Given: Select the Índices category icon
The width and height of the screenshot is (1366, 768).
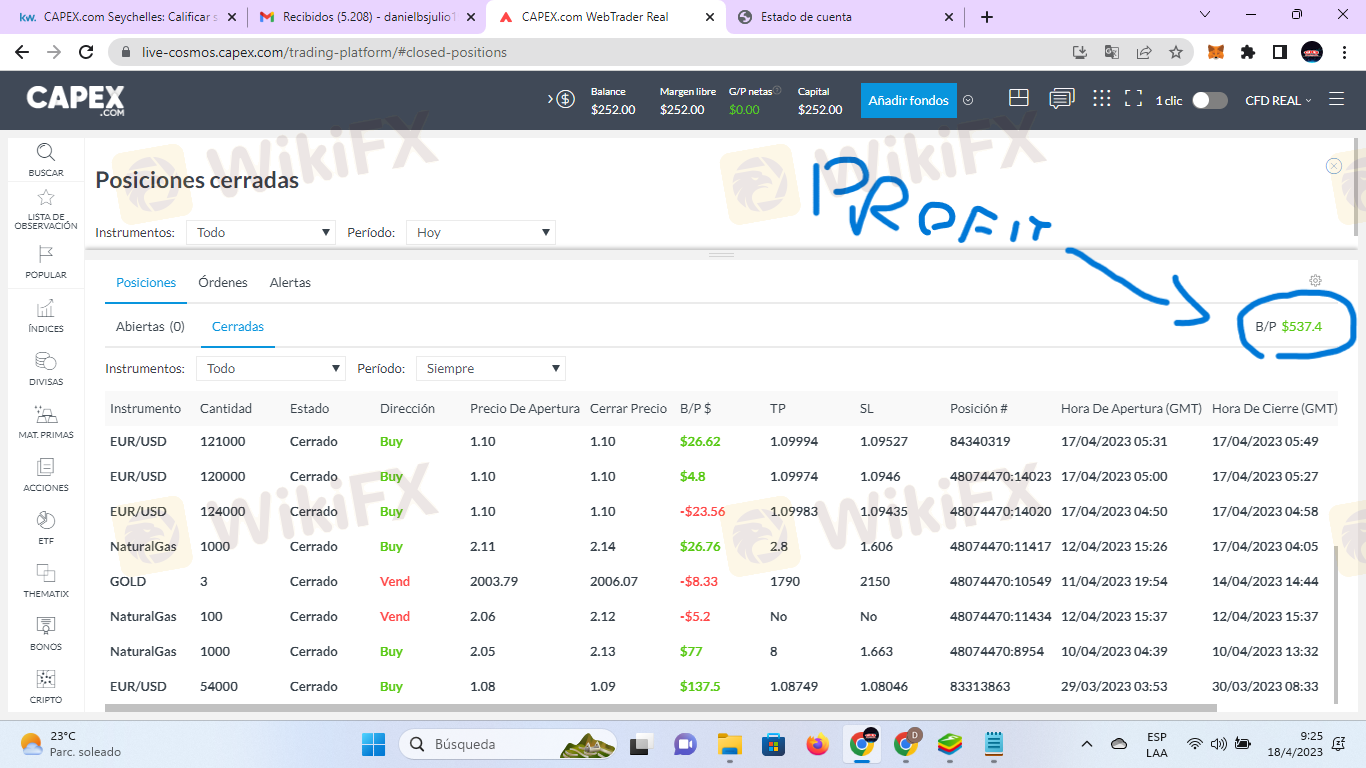Looking at the screenshot, I should (46, 309).
